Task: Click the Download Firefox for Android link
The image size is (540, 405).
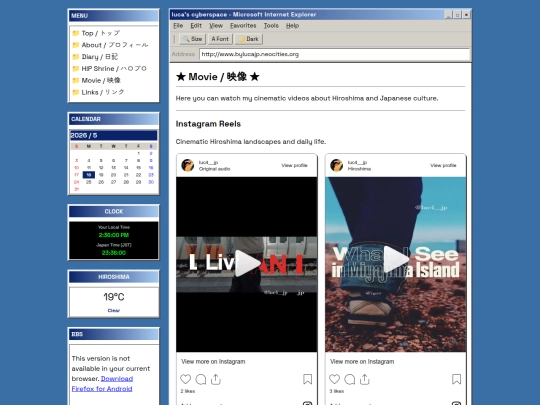Action: click(102, 384)
